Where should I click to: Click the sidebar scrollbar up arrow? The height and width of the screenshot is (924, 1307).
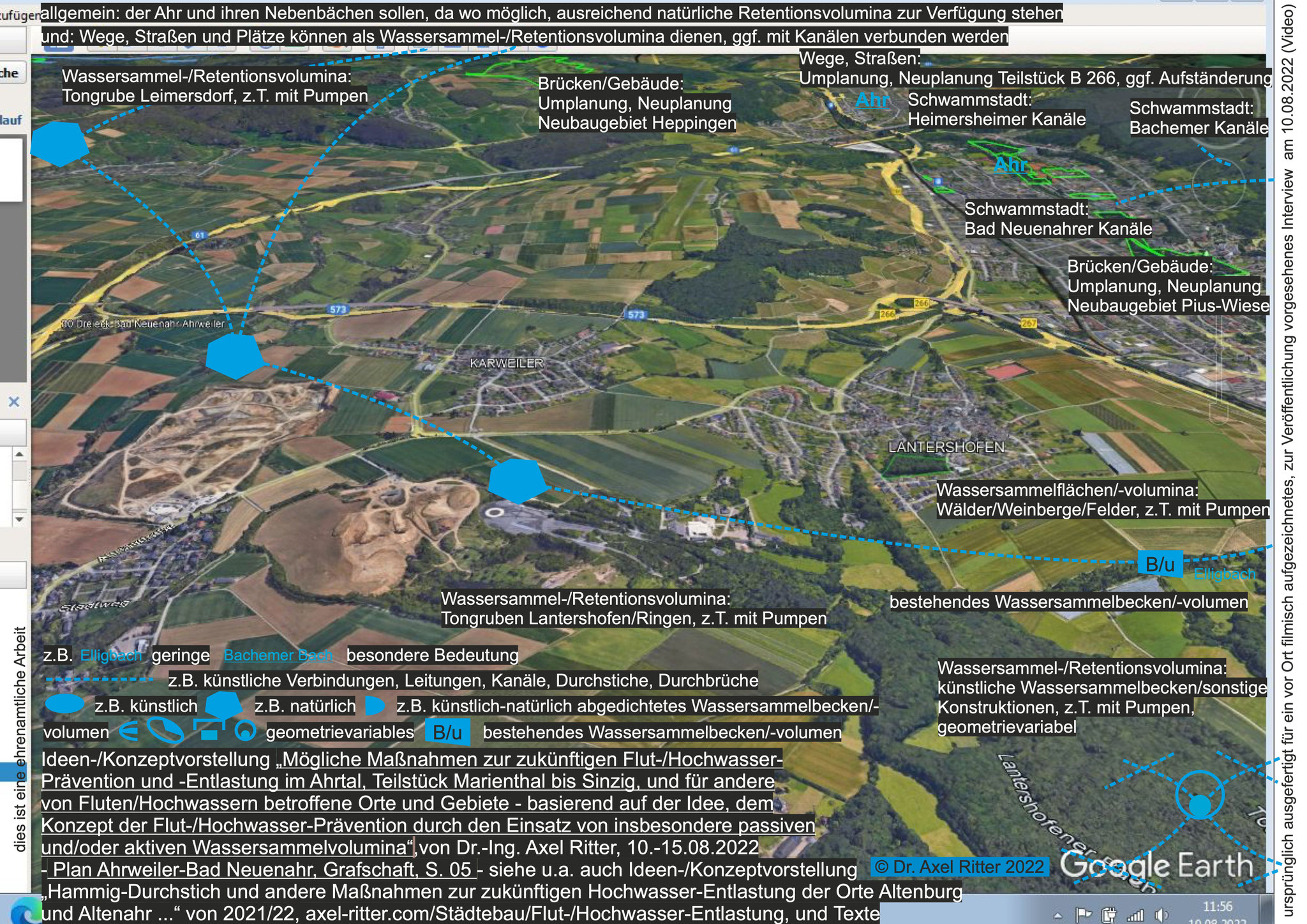click(x=19, y=454)
